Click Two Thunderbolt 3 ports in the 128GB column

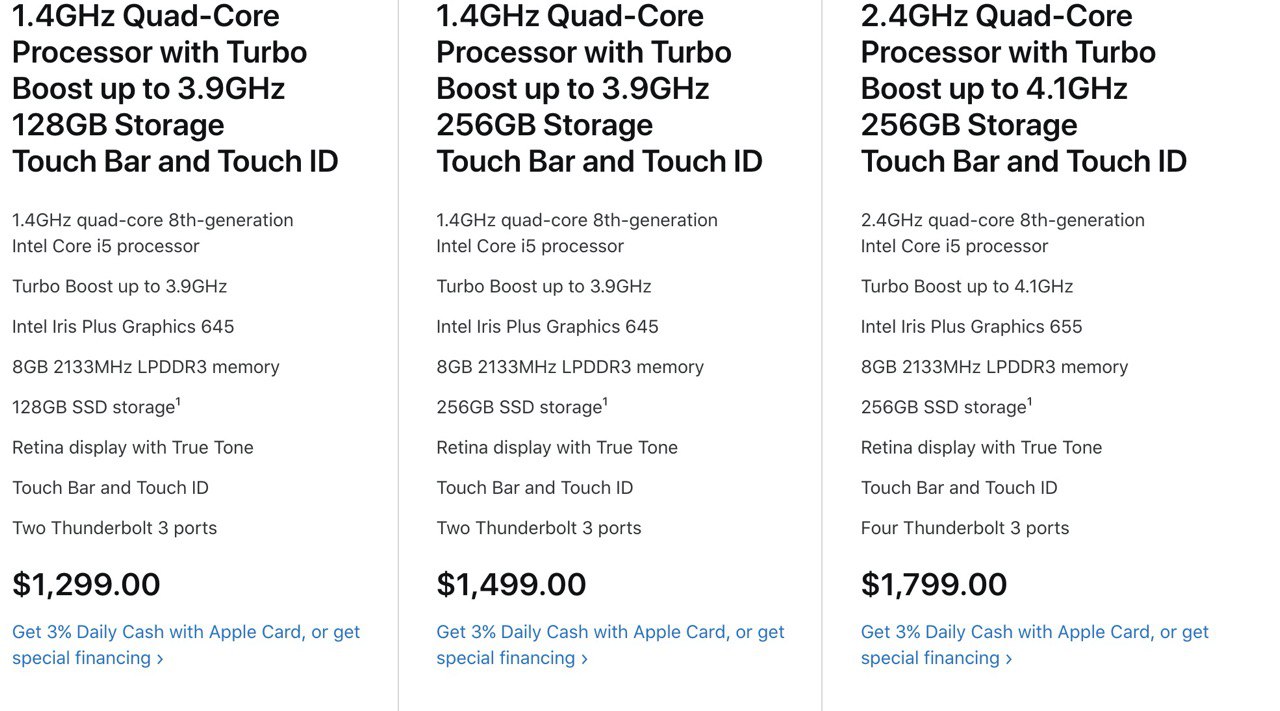[114, 528]
